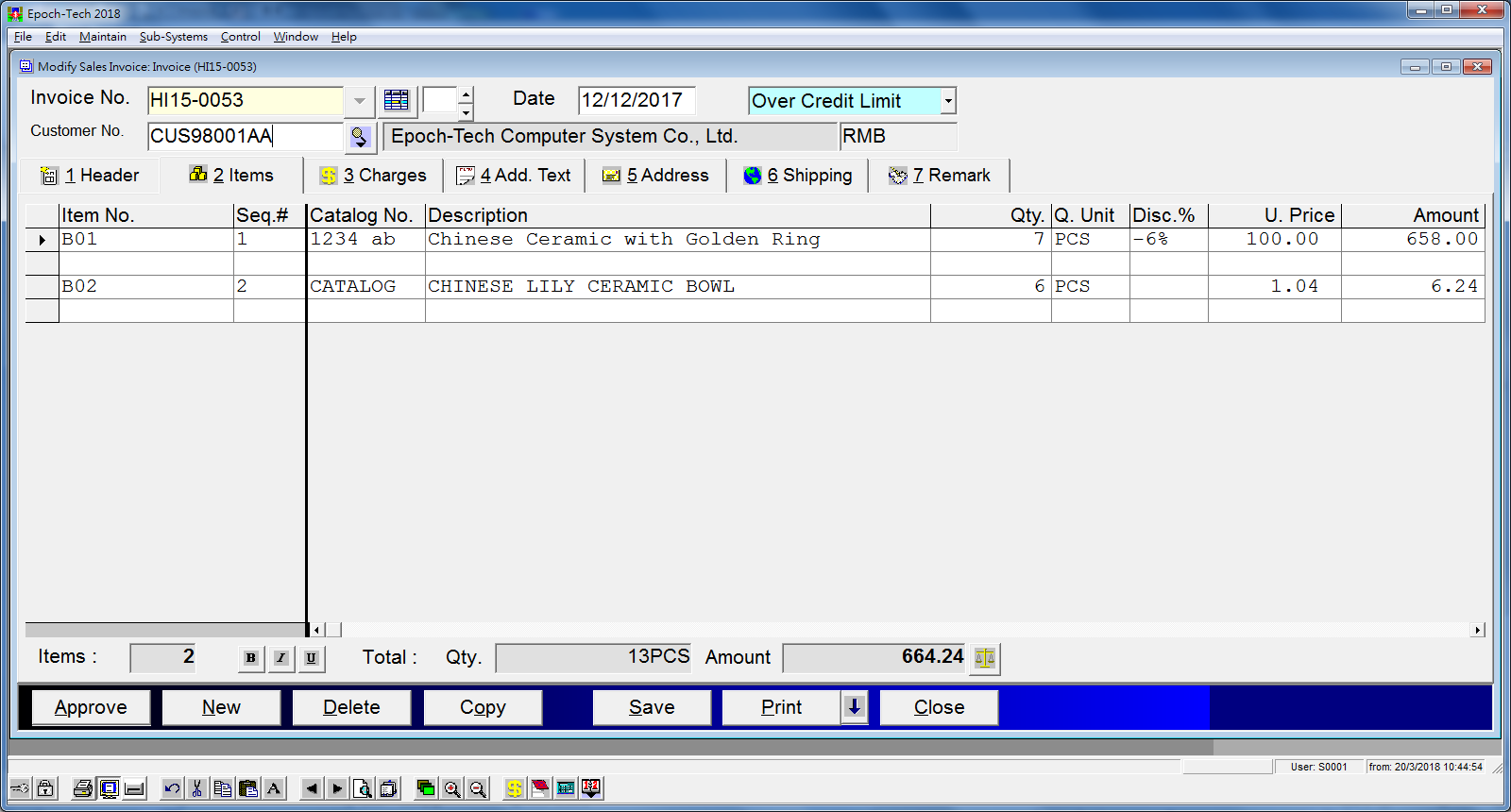This screenshot has width=1511, height=812.
Task: Click the flat scanner-like toolbar icon
Action: coord(135,788)
